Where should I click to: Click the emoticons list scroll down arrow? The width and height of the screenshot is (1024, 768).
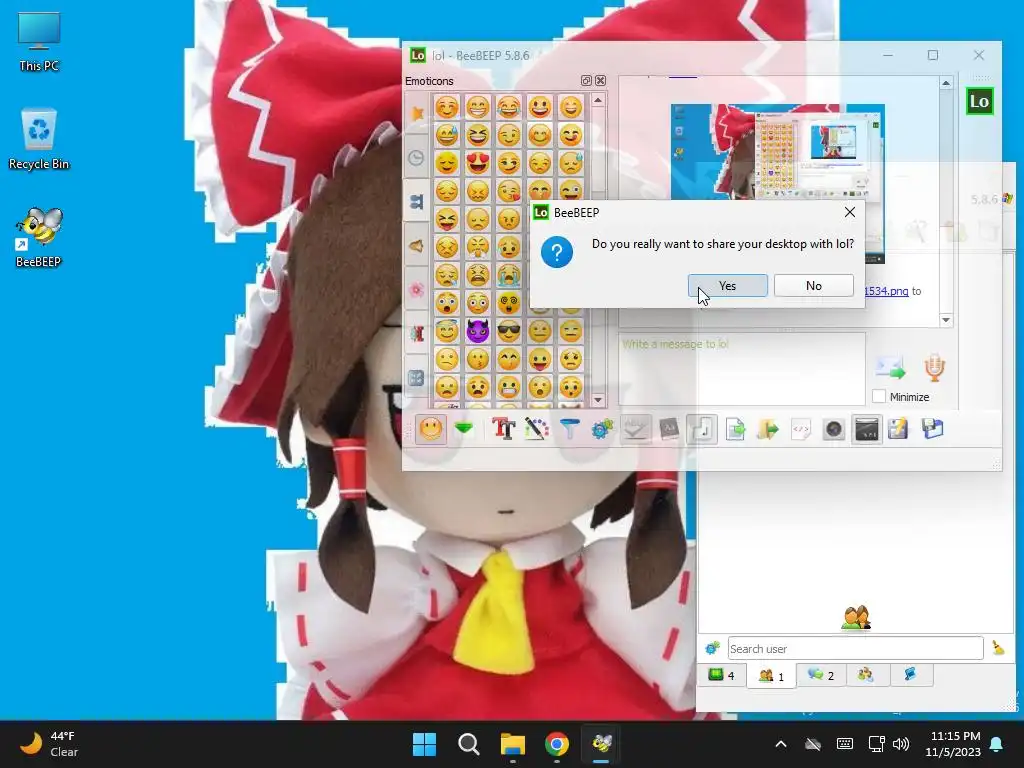(x=598, y=400)
